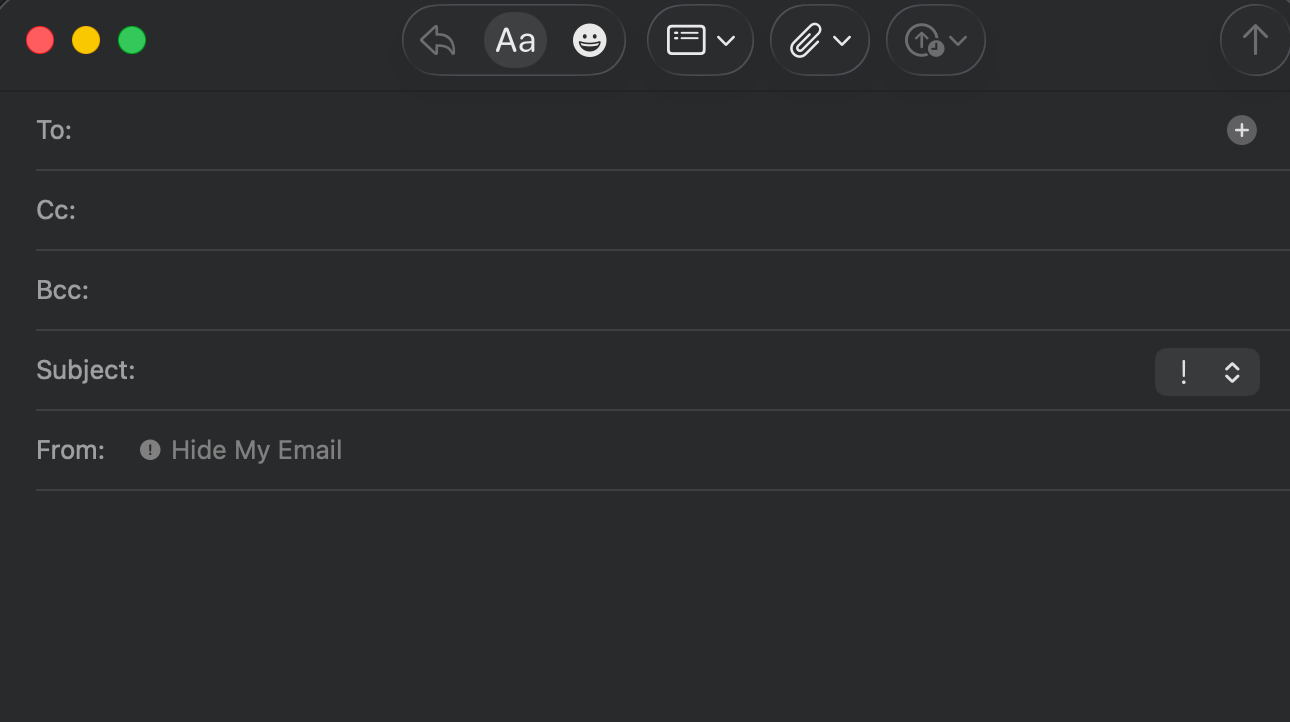This screenshot has height=722, width=1290.
Task: Click the warning icon beside Hide My Email
Action: [x=150, y=450]
